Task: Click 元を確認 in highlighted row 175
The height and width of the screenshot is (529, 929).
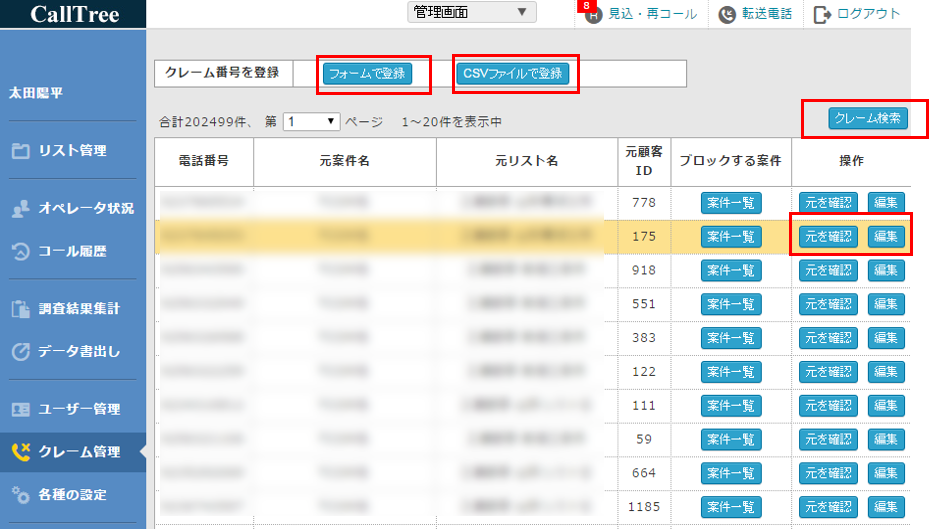Action: click(x=828, y=237)
